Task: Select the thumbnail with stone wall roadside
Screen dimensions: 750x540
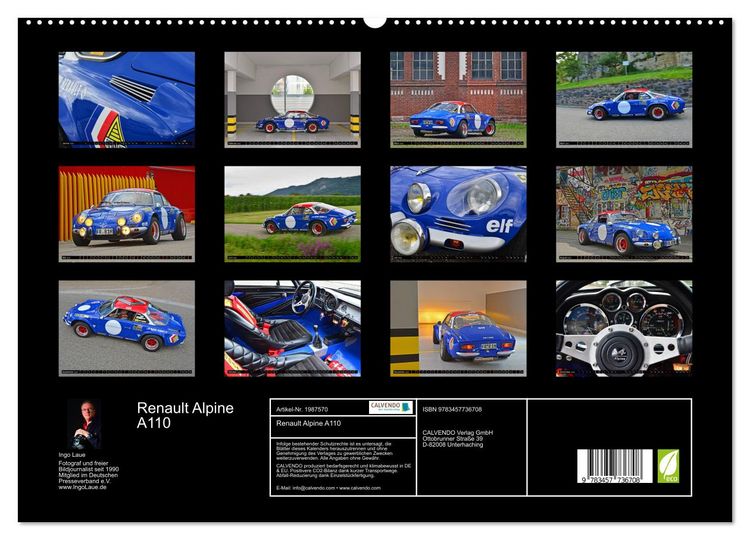Action: [x=624, y=99]
